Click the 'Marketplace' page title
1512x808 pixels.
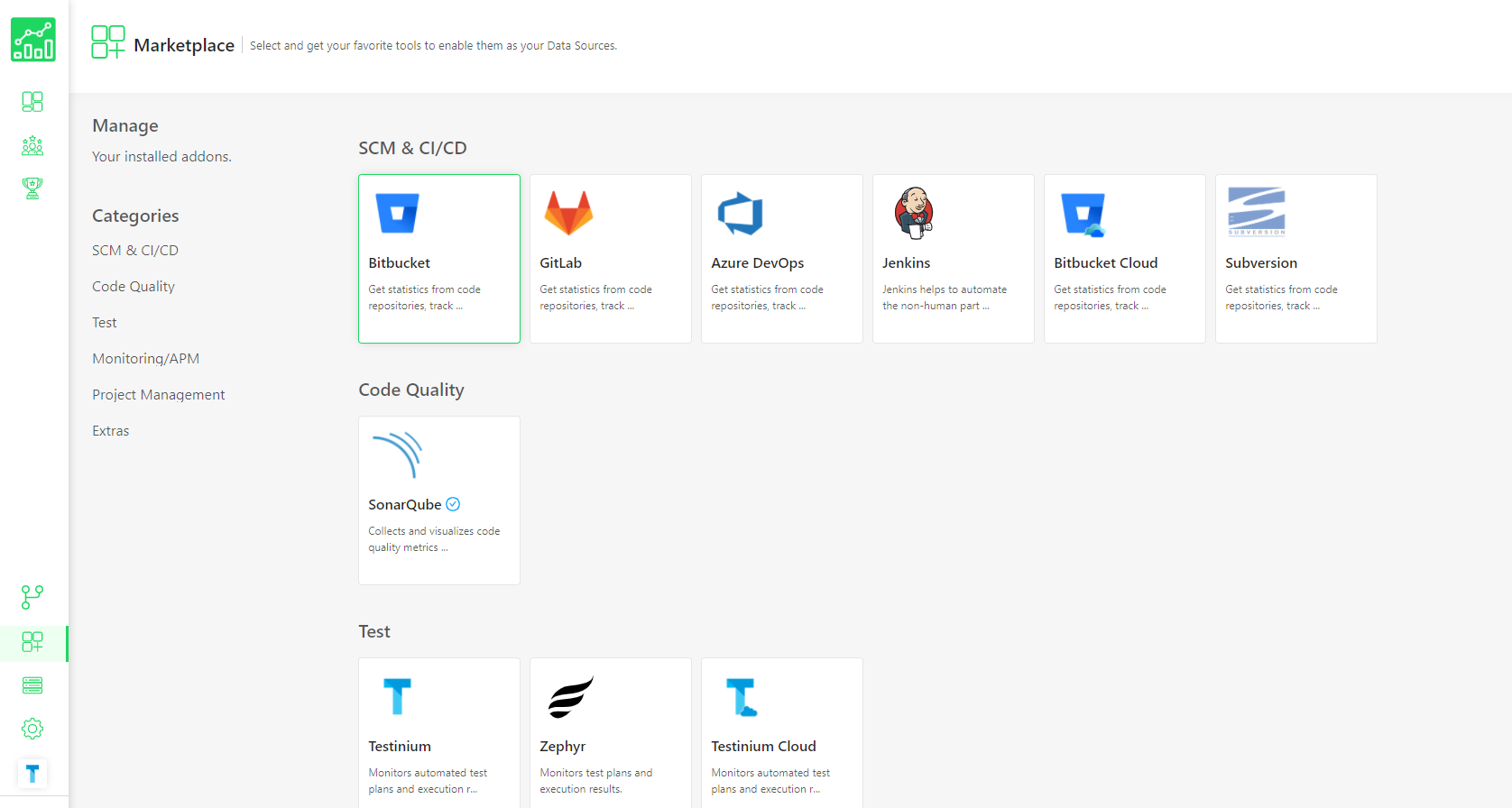184,45
